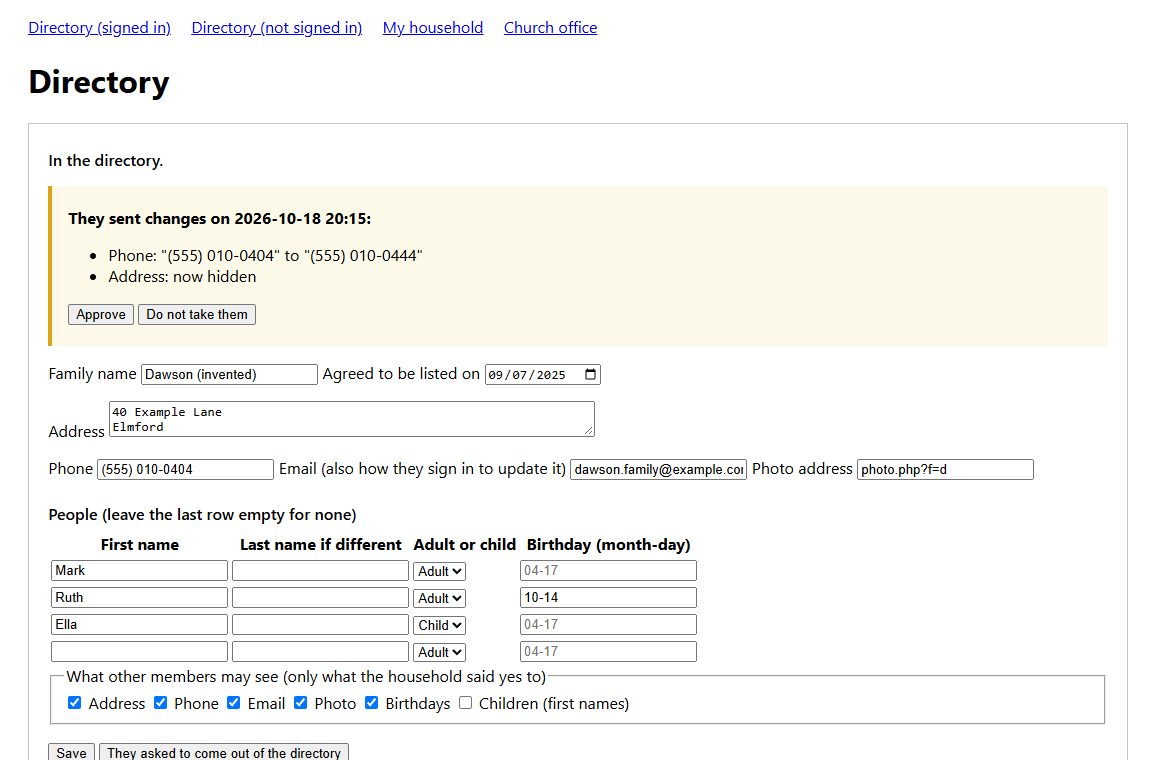Screen dimensions: 1156x760
Task: Approve the submitted changes
Action: (x=101, y=315)
